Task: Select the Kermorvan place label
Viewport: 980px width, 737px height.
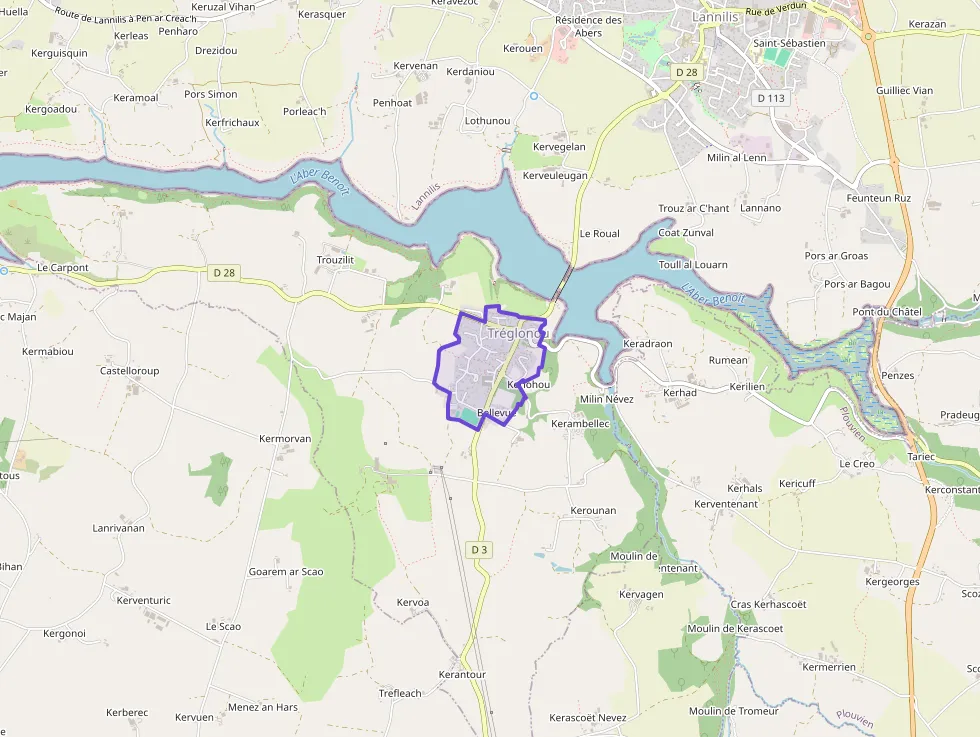Action: (x=285, y=439)
